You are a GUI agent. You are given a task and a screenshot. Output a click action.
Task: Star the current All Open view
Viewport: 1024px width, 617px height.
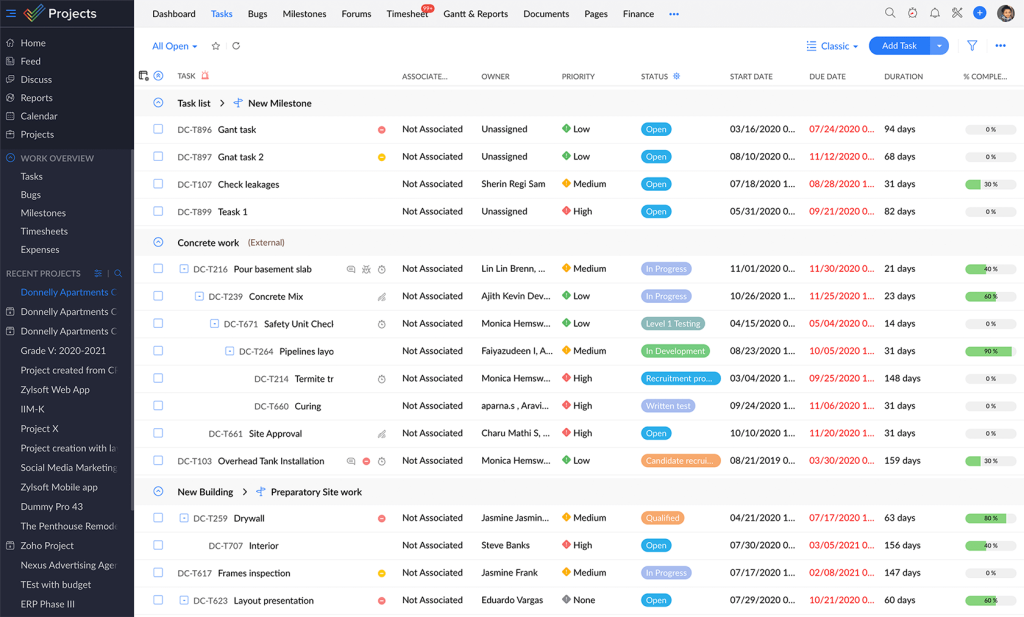(x=215, y=46)
